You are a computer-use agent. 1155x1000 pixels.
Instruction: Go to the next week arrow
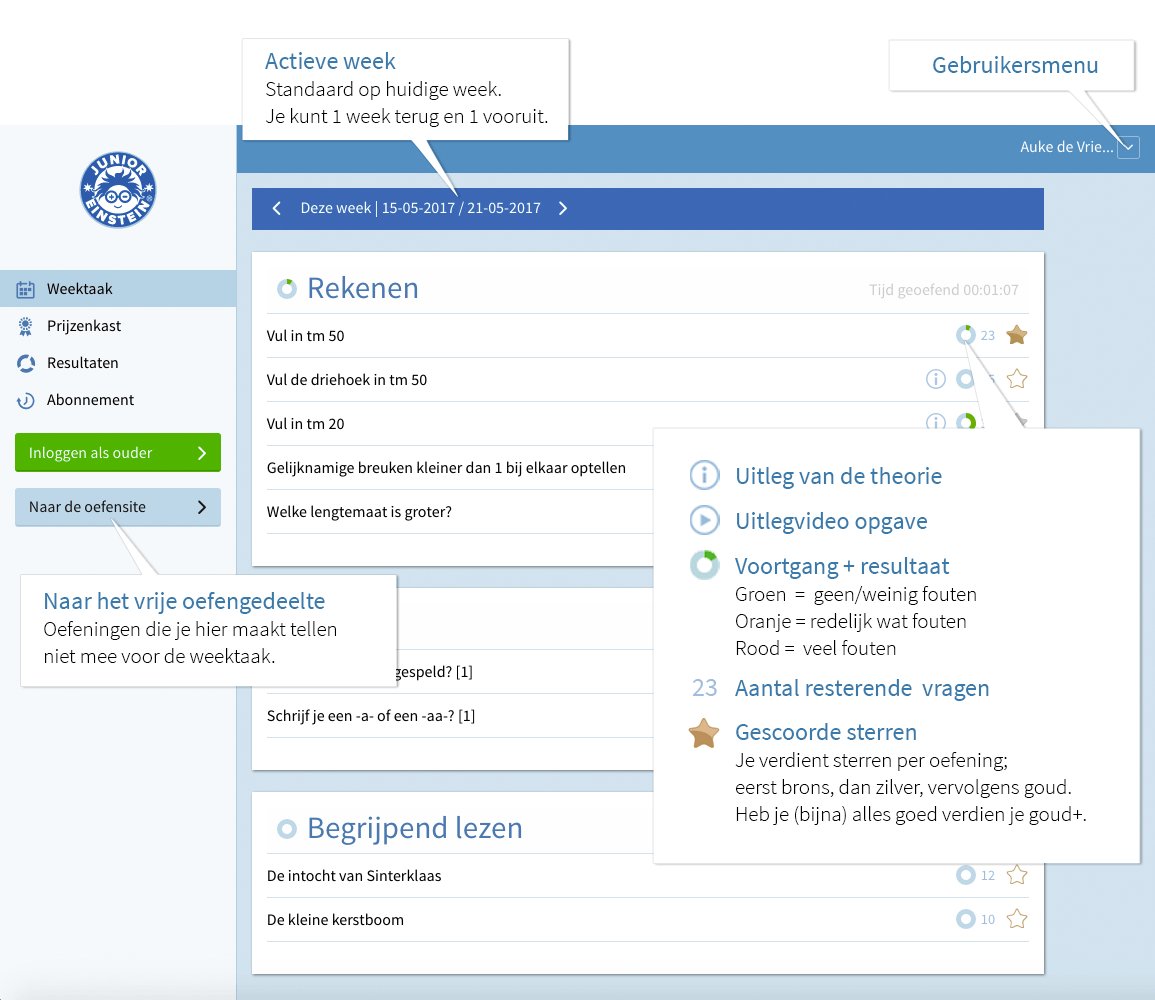(x=563, y=209)
